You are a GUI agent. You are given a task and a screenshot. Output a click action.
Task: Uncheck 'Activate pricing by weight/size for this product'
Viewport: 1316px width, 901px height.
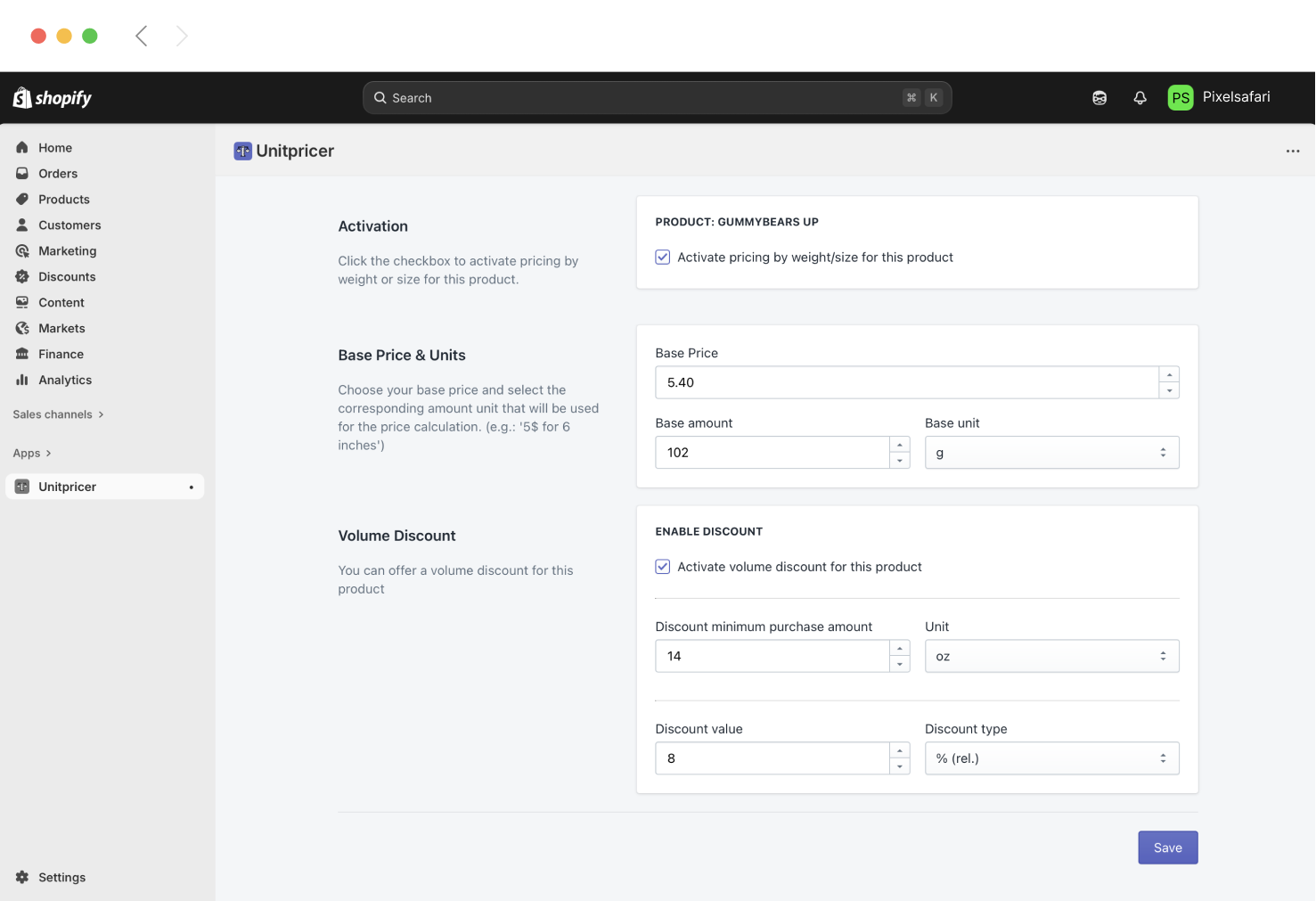click(x=662, y=257)
